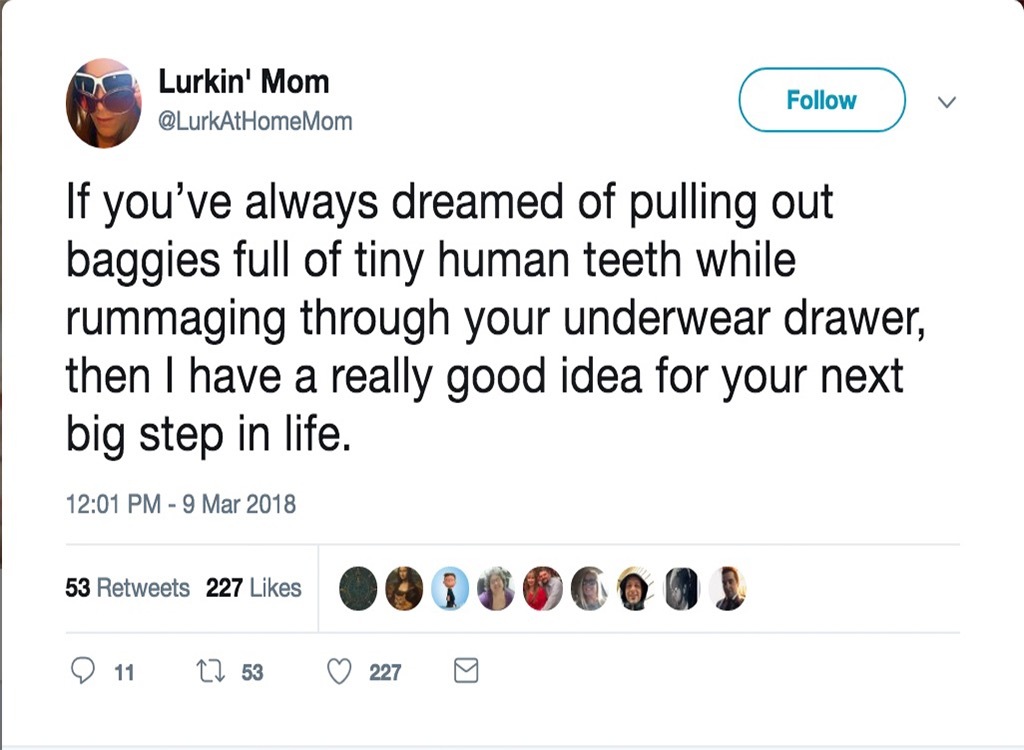The image size is (1024, 750).
Task: Click the 227 Likes count
Action: 255,589
